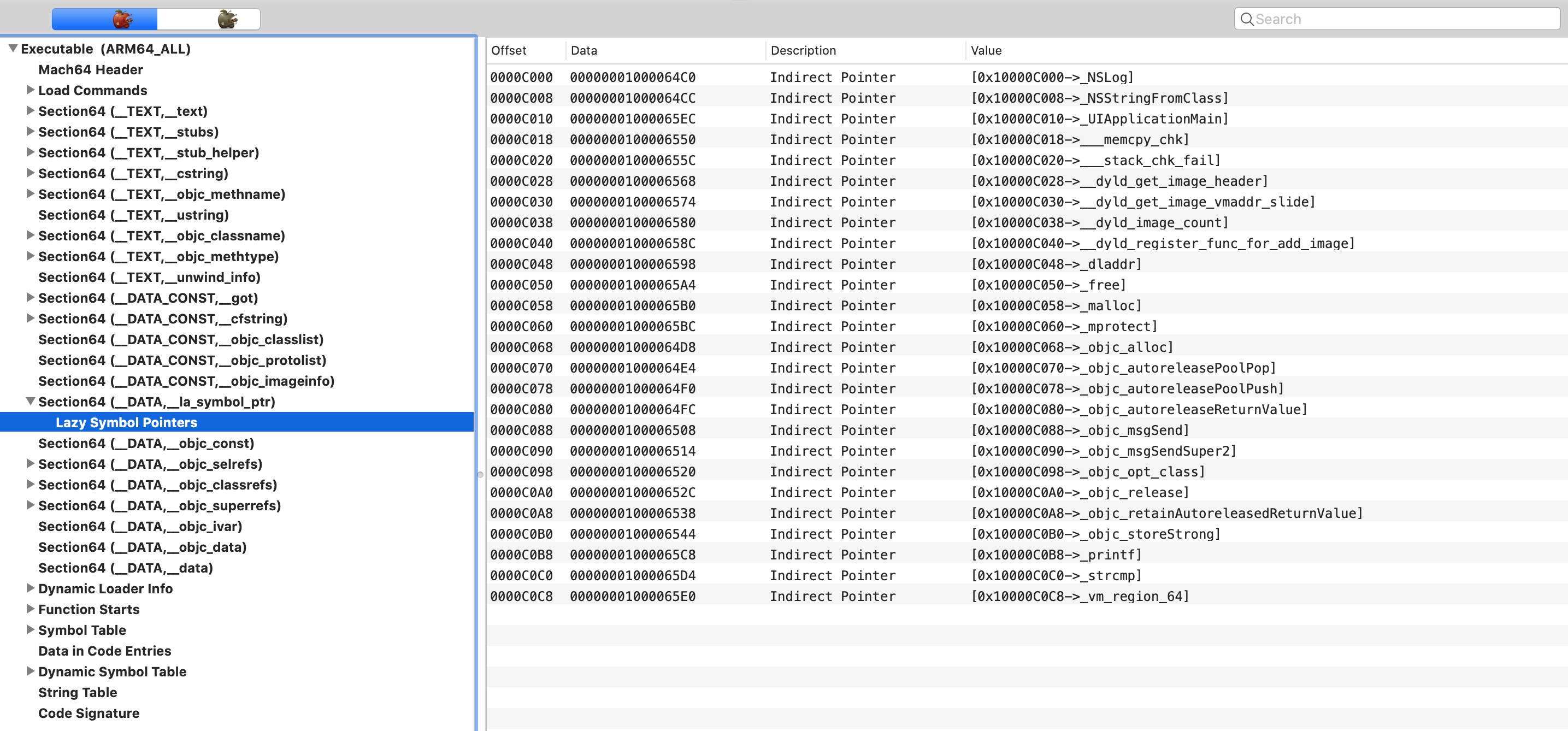Expand Dynamic Loader Info triangle
Screen dimensions: 1568x731
tap(30, 588)
